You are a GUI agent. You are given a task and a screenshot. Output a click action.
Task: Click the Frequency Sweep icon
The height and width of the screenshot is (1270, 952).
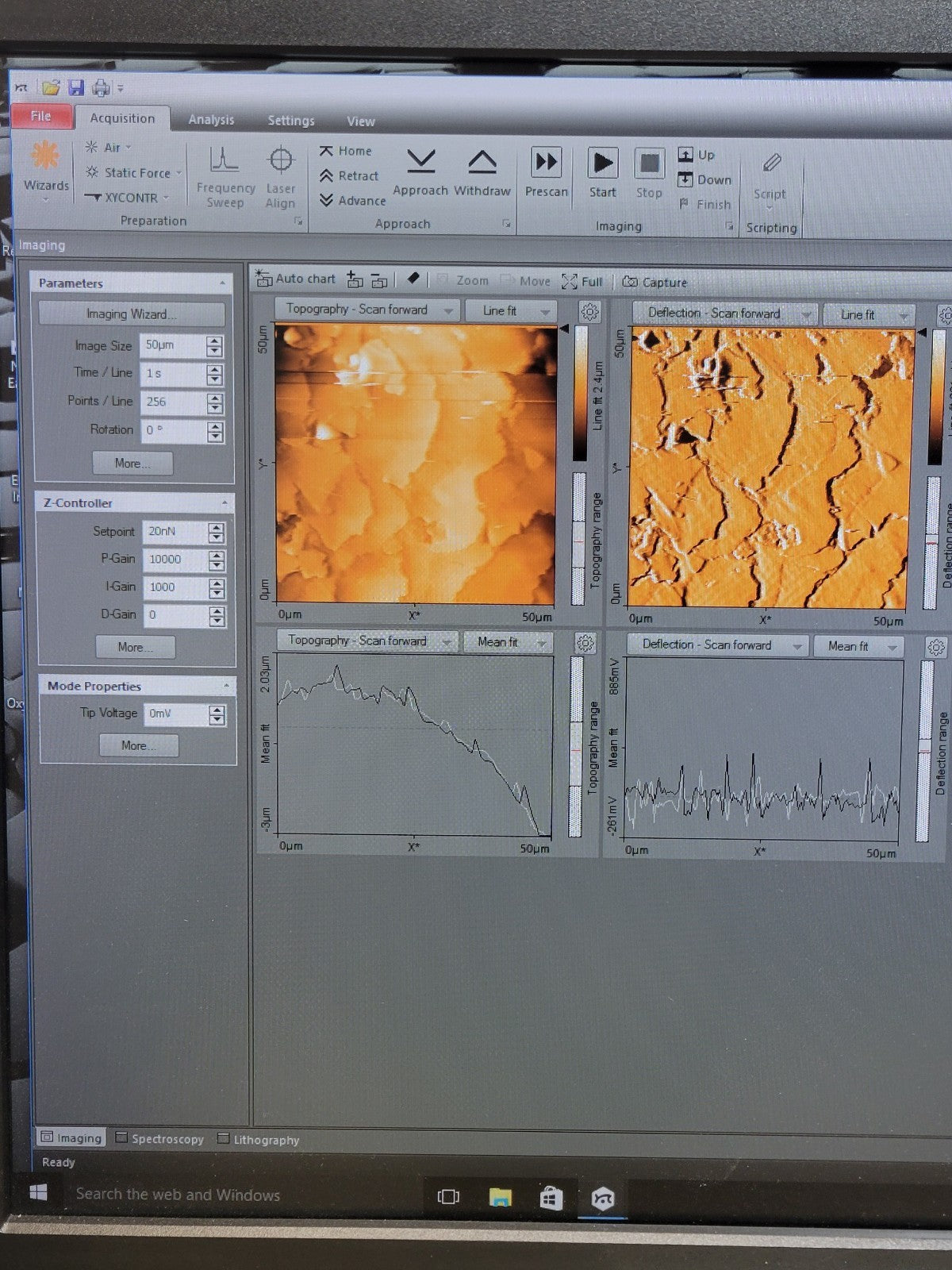225,160
